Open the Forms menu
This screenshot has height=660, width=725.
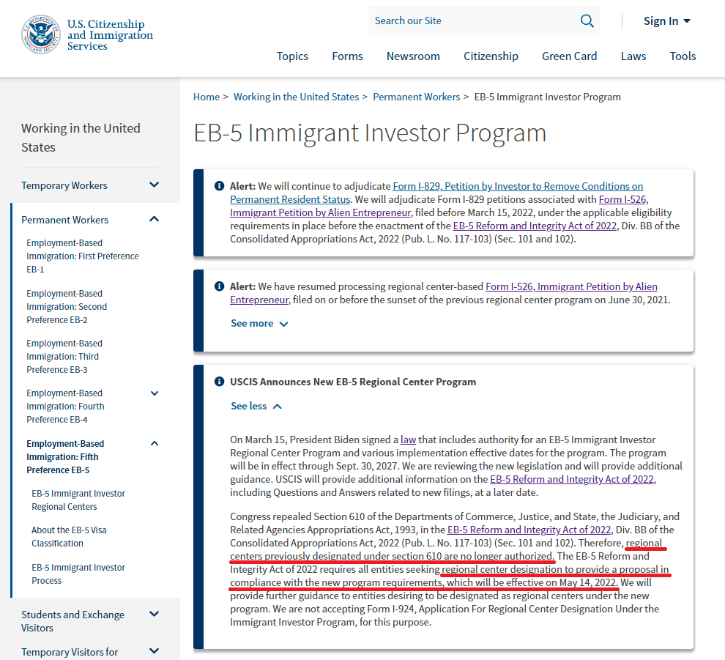click(x=347, y=56)
